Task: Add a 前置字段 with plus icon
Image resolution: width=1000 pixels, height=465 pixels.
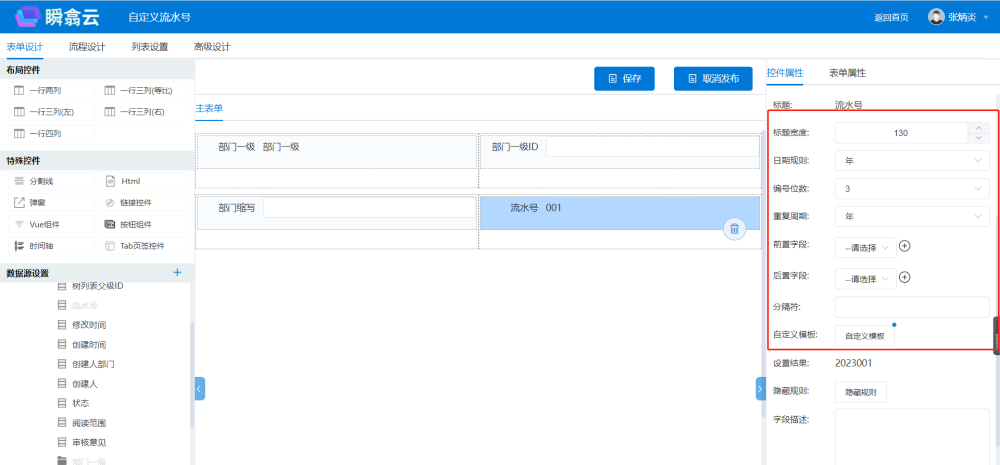Action: (x=905, y=246)
